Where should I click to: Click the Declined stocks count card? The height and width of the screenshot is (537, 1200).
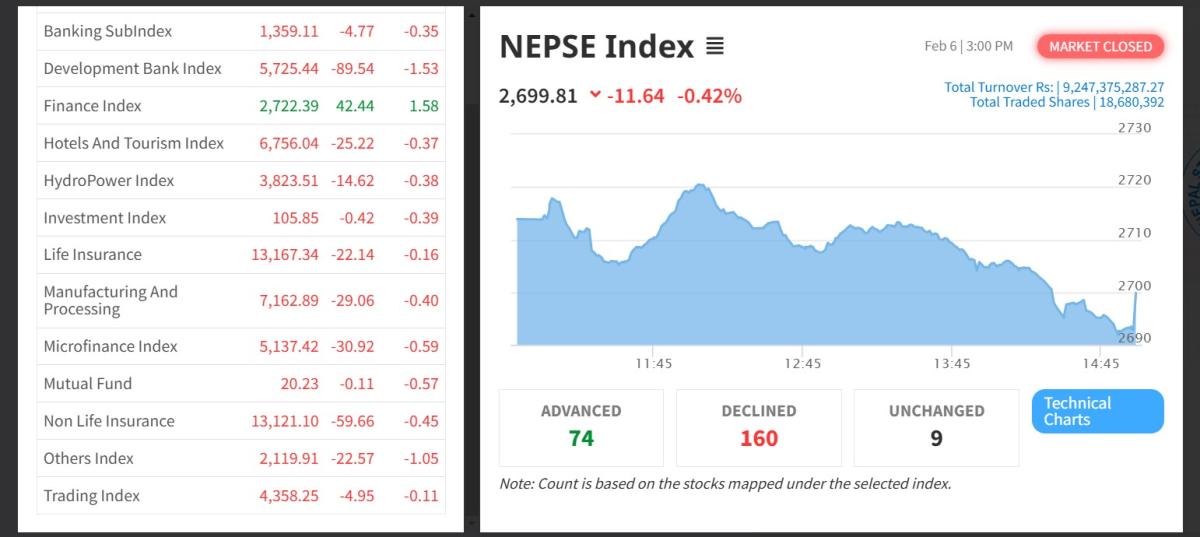click(x=759, y=427)
